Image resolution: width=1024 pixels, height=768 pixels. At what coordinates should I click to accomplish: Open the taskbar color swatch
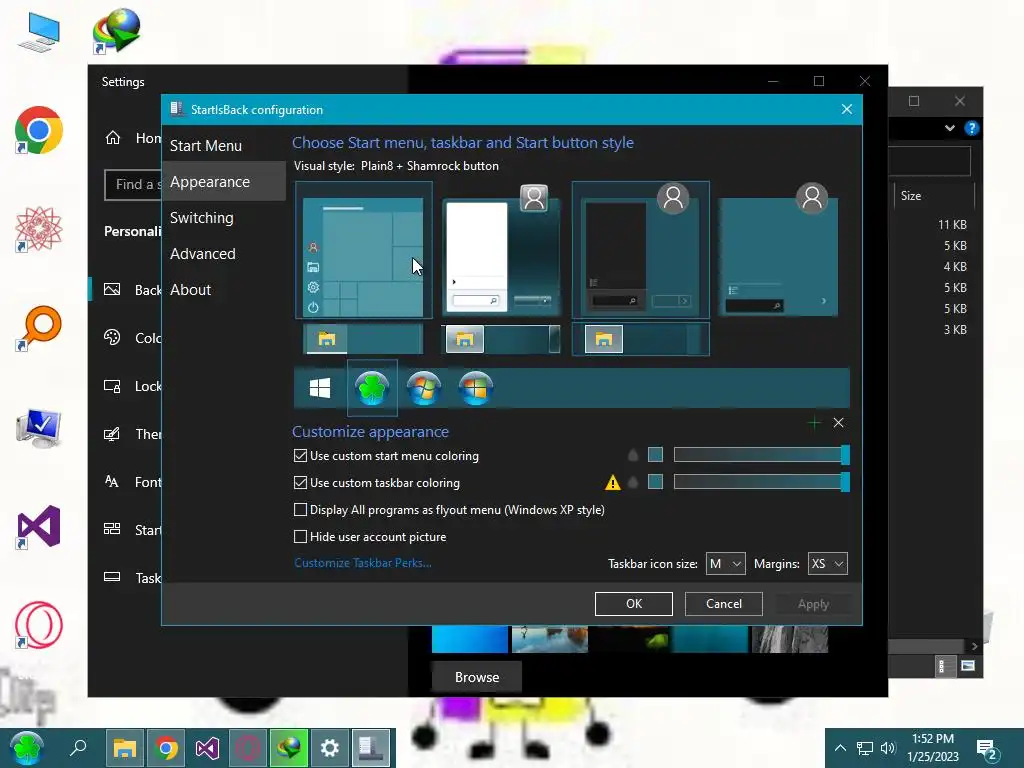pos(655,482)
